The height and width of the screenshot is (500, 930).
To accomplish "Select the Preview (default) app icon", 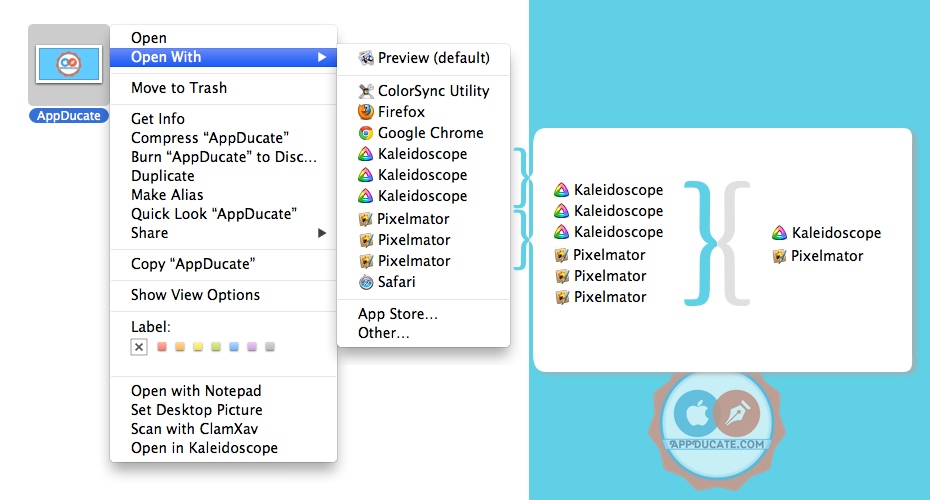I will point(366,58).
